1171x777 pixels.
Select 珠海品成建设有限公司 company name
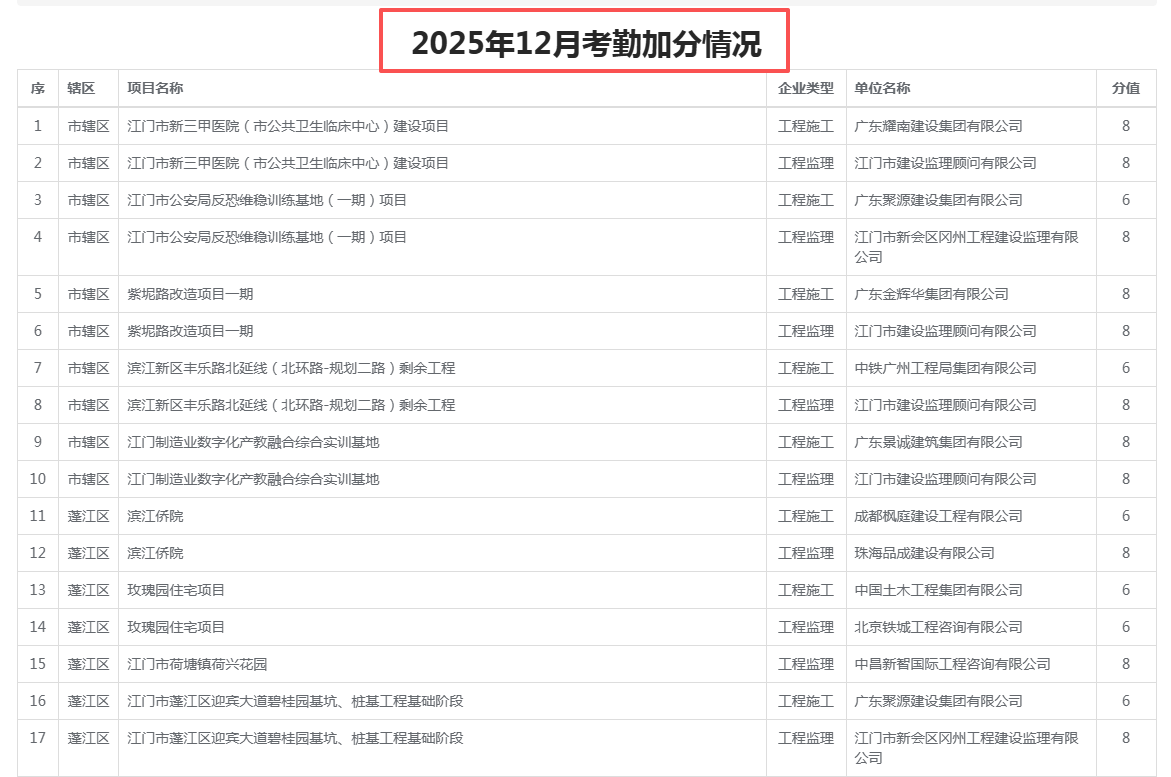[x=924, y=553]
